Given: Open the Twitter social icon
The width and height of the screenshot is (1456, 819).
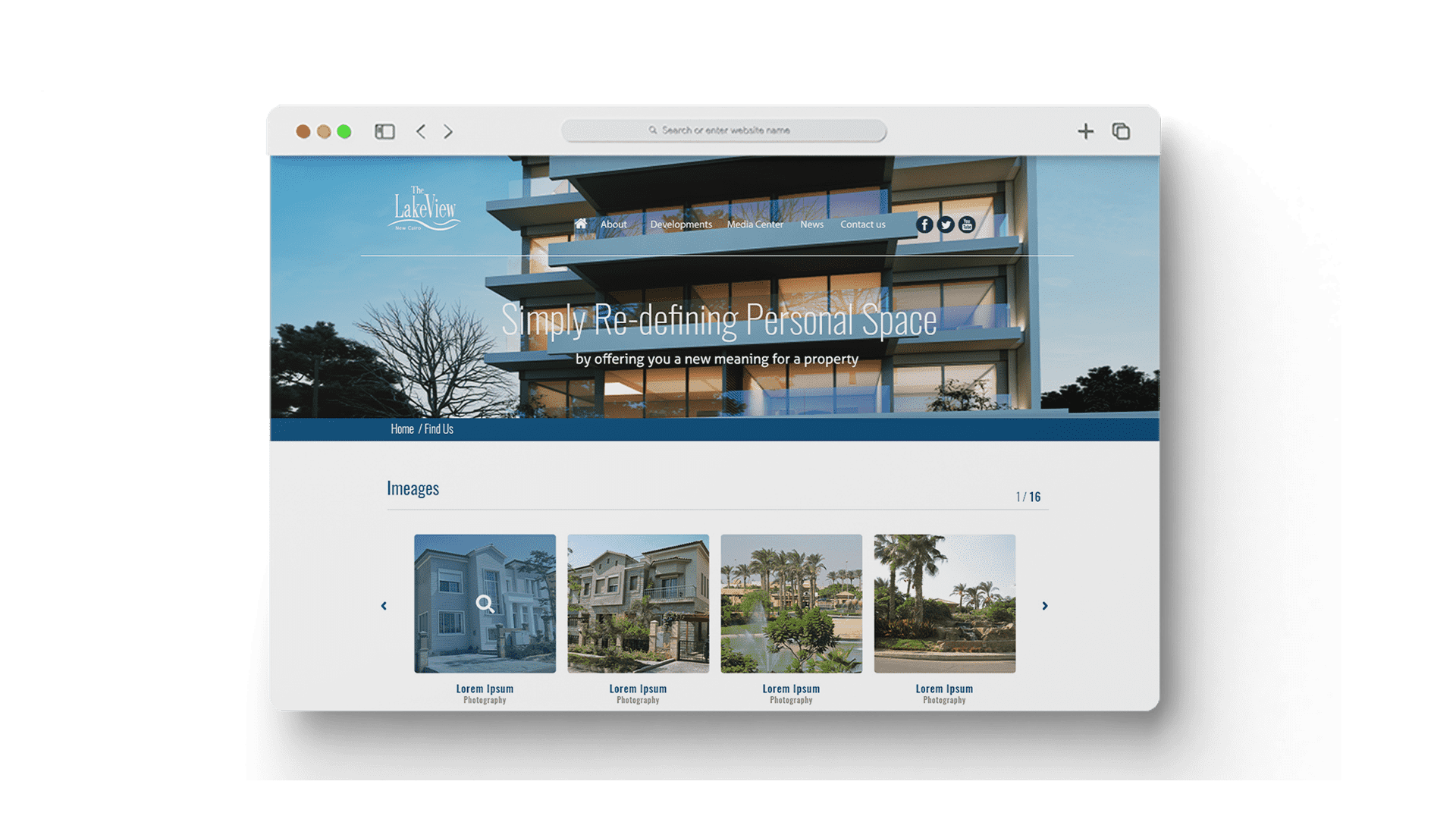Looking at the screenshot, I should coord(945,224).
